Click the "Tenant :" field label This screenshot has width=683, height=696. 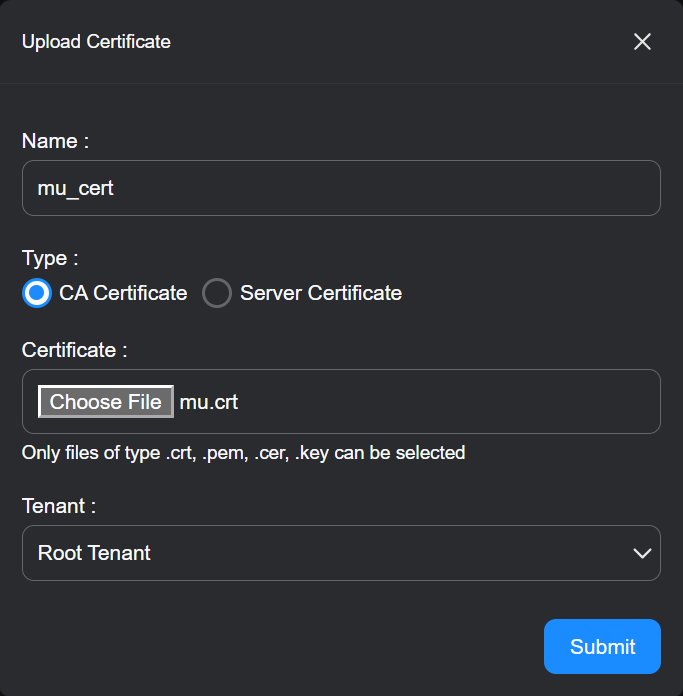(x=59, y=506)
